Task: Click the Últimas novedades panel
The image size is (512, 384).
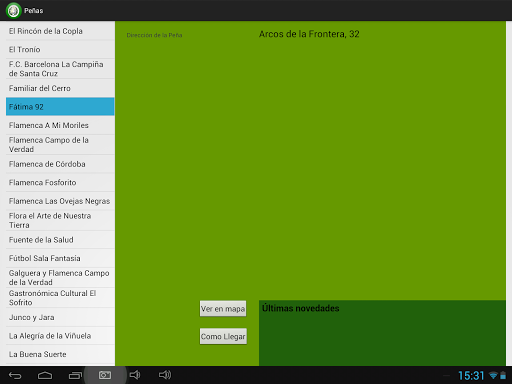Action: pyautogui.click(x=382, y=333)
